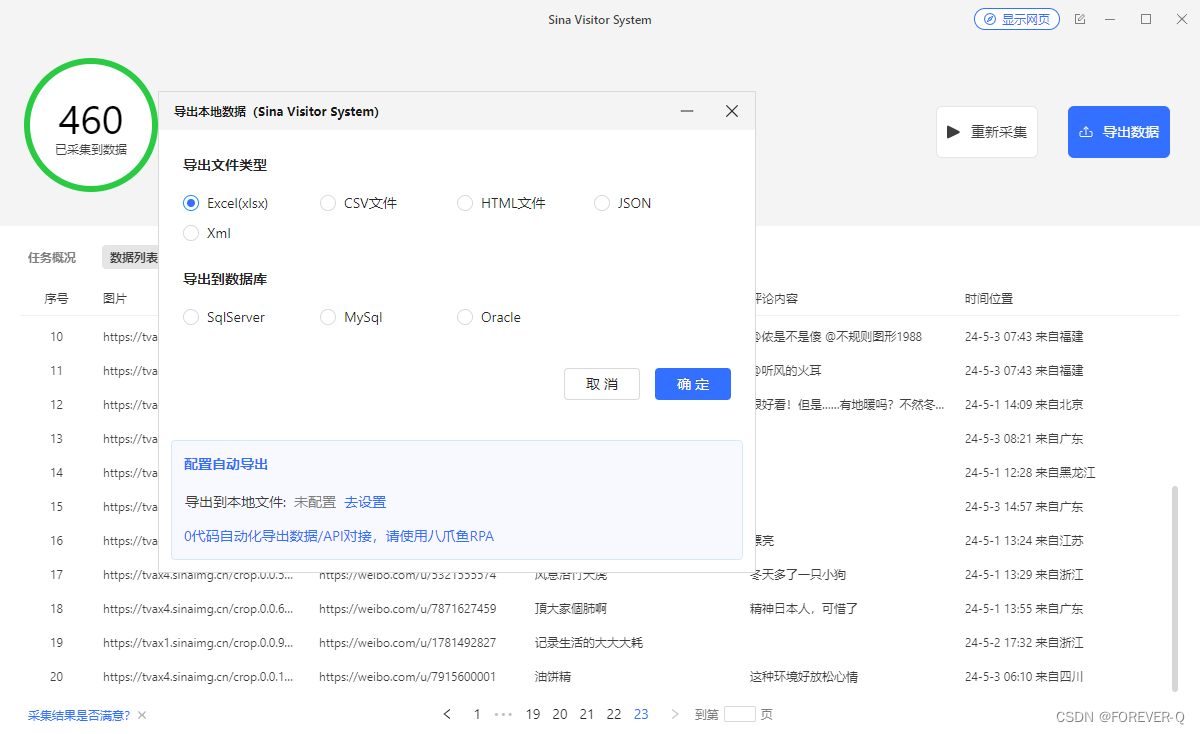Confirm export with the 确定 button
The width and height of the screenshot is (1200, 734).
(x=693, y=384)
